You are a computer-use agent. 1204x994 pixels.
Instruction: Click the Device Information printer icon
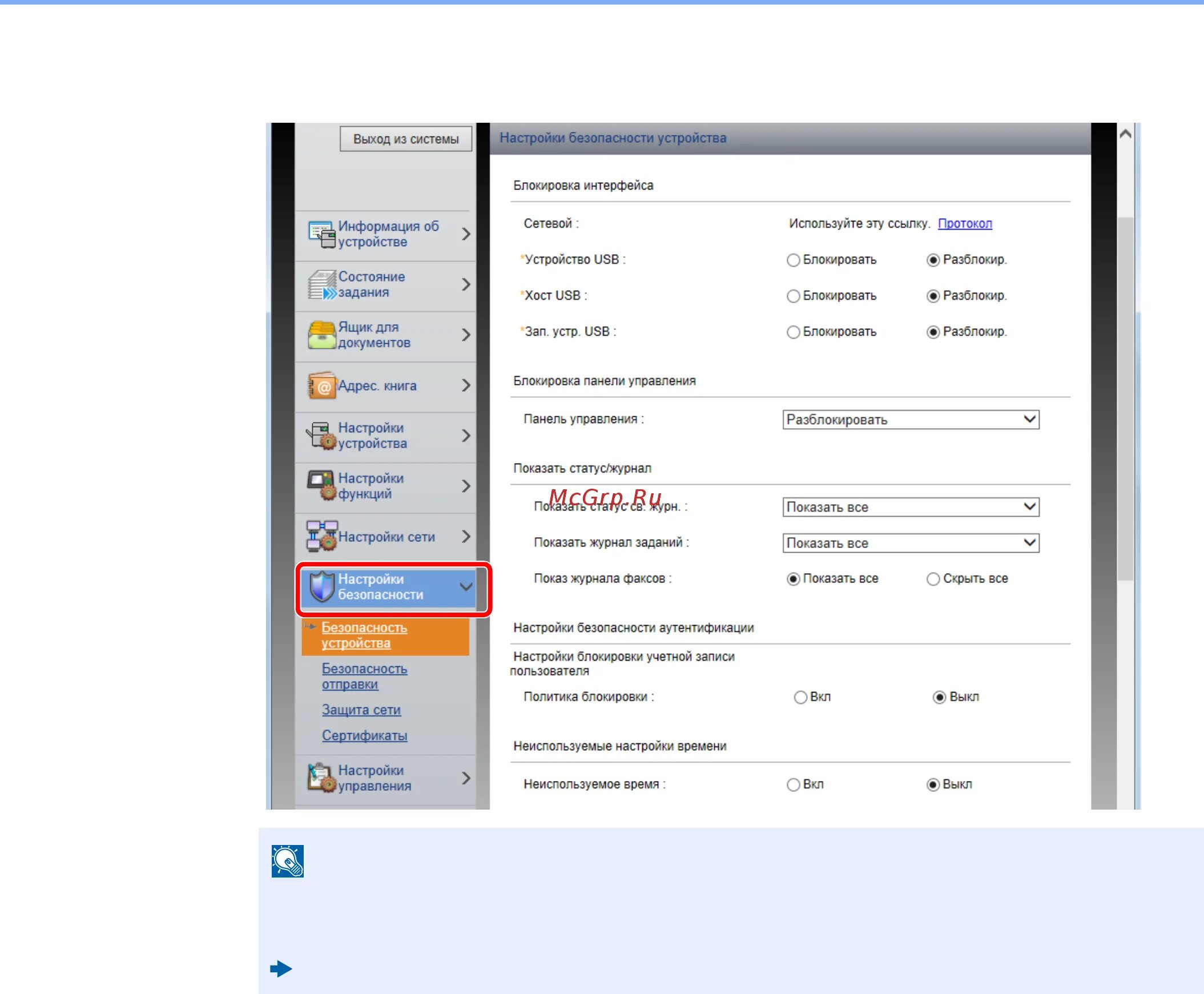pos(321,234)
